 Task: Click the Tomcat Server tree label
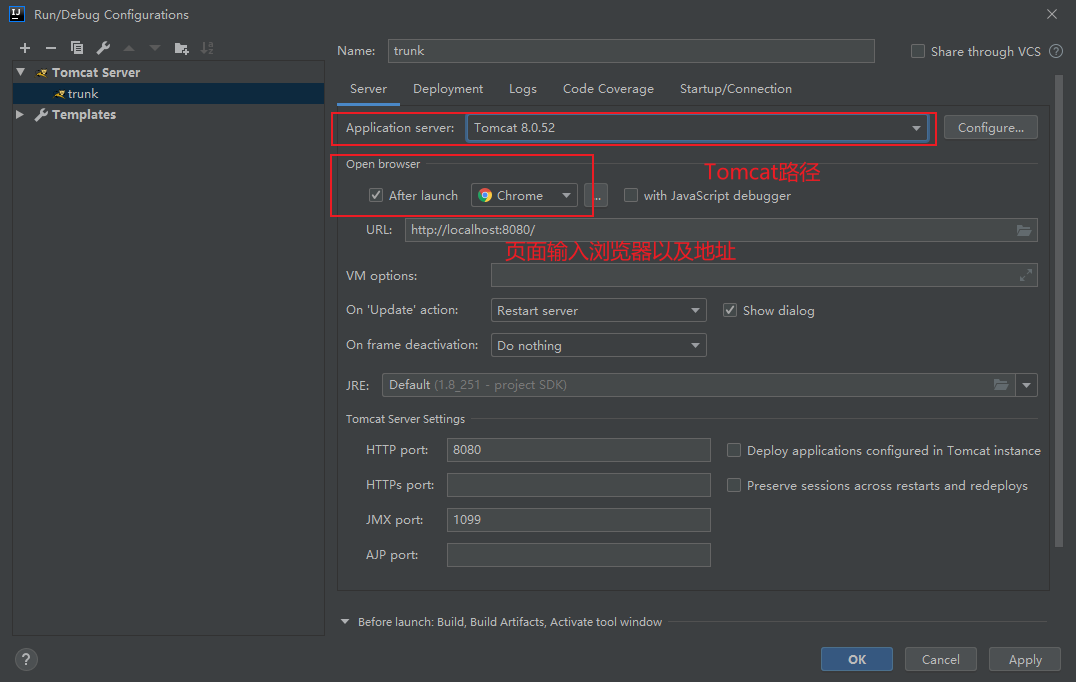(x=96, y=72)
